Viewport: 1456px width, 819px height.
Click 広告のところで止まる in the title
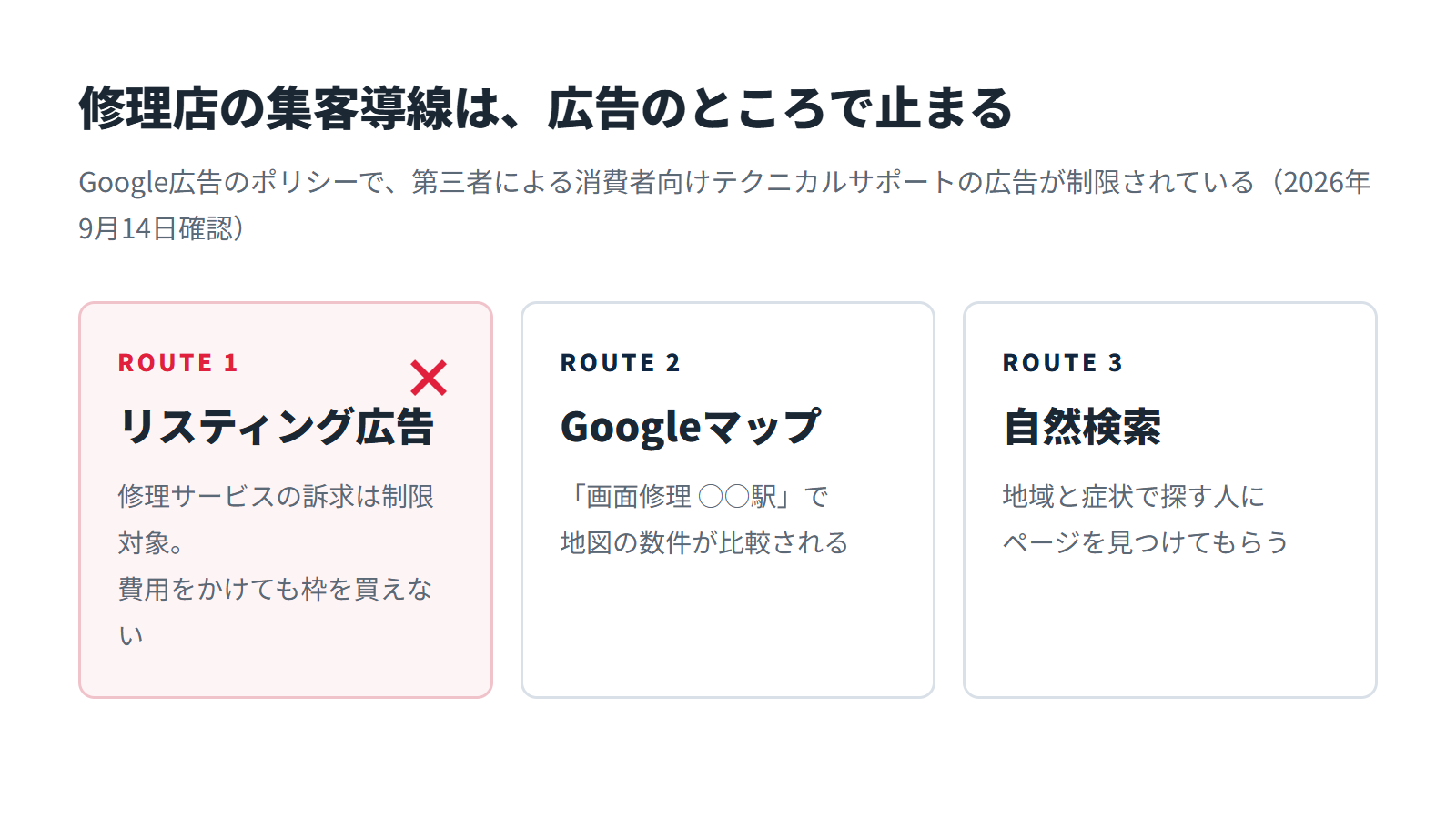tap(780, 108)
